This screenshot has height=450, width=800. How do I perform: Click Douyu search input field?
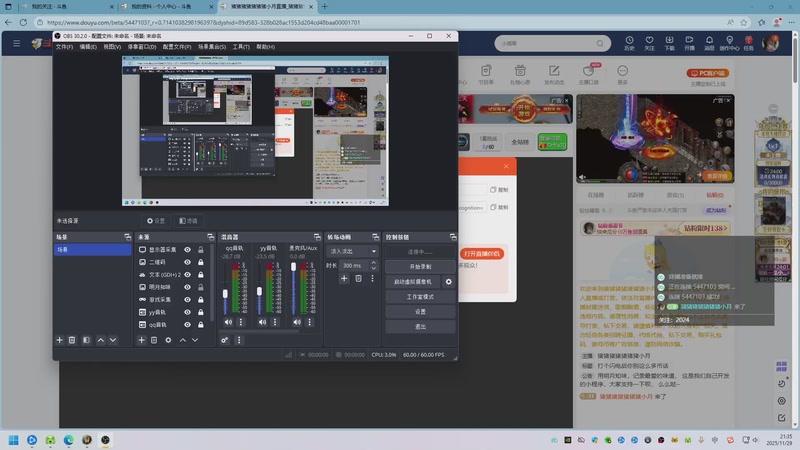point(546,43)
